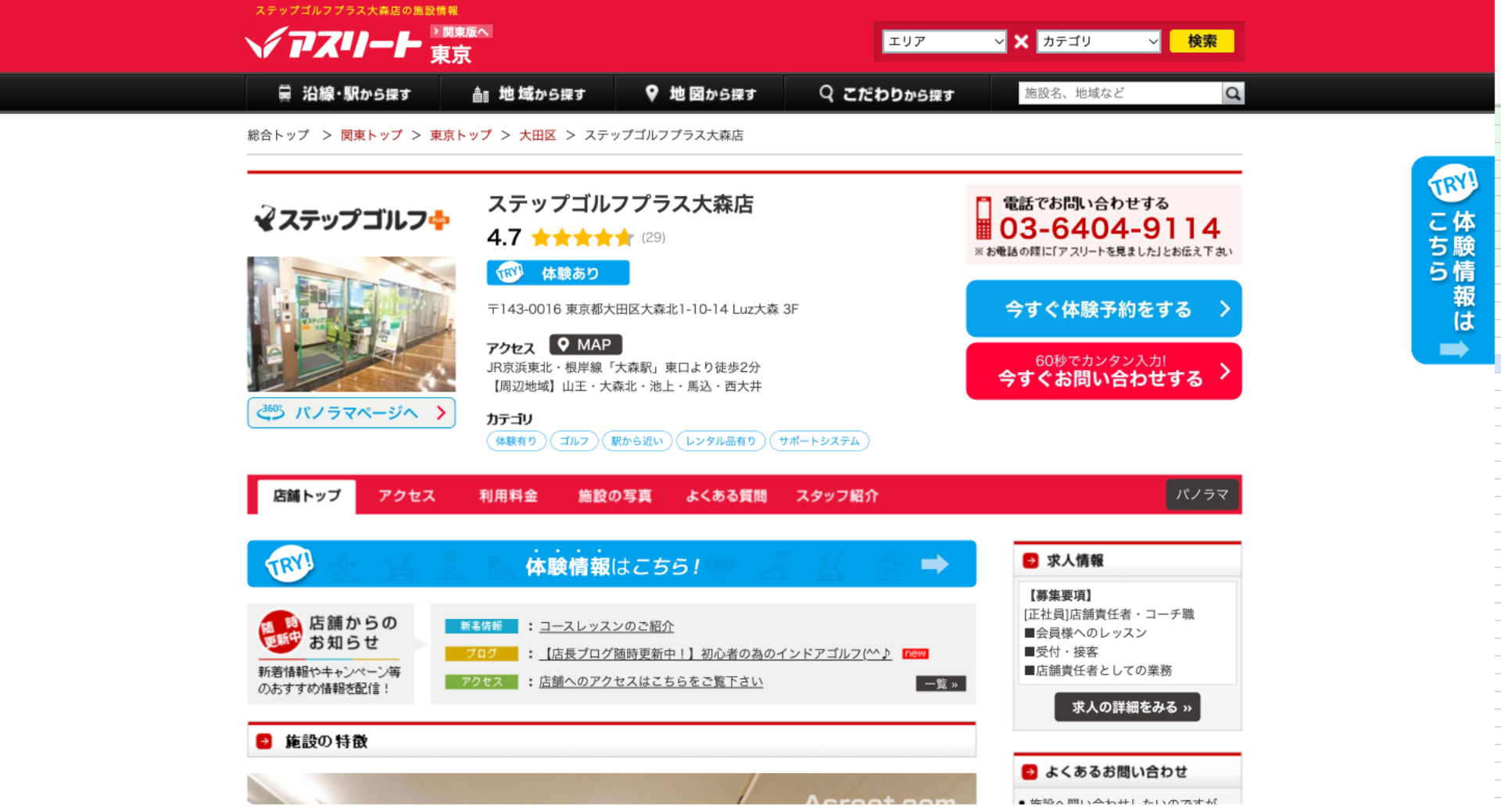Click 求人の詳細をみる button
Image resolution: width=1501 pixels, height=812 pixels.
tap(1127, 707)
